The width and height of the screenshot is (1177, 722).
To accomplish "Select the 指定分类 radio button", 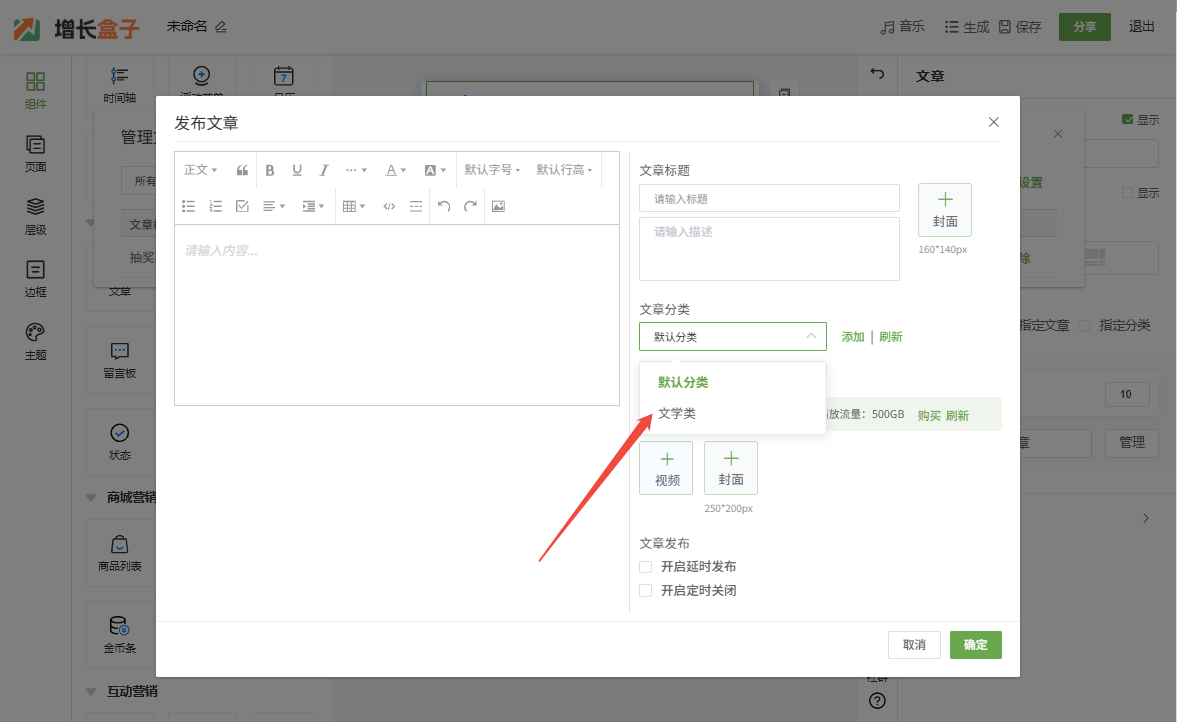I will (x=1085, y=326).
